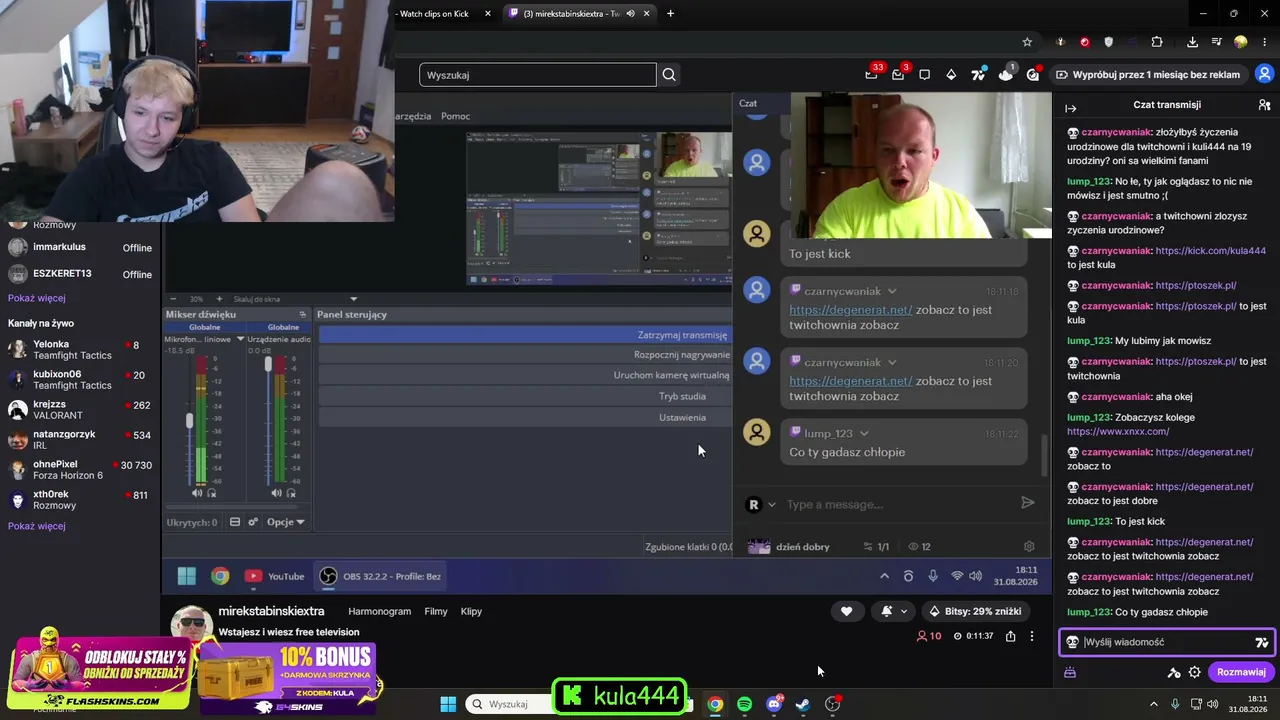The width and height of the screenshot is (1280, 720).
Task: Open the channel points chest icon
Action: pos(1069,673)
